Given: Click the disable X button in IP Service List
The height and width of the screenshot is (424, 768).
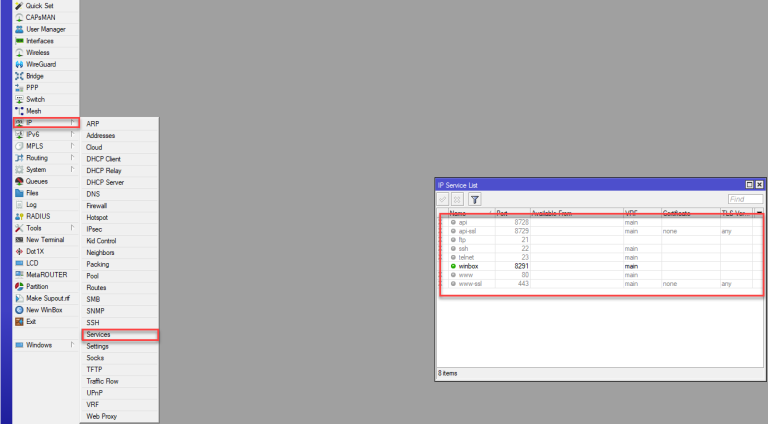Looking at the screenshot, I should tap(457, 199).
